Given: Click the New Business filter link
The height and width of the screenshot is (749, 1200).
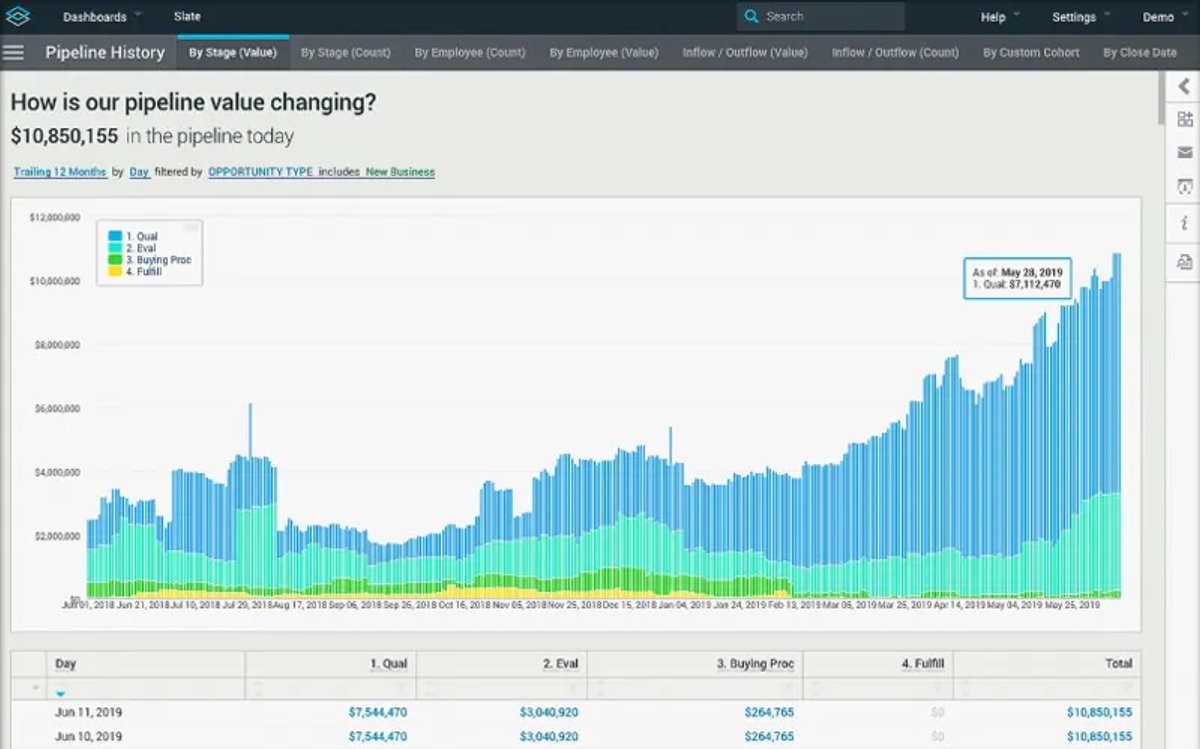Looking at the screenshot, I should 400,172.
